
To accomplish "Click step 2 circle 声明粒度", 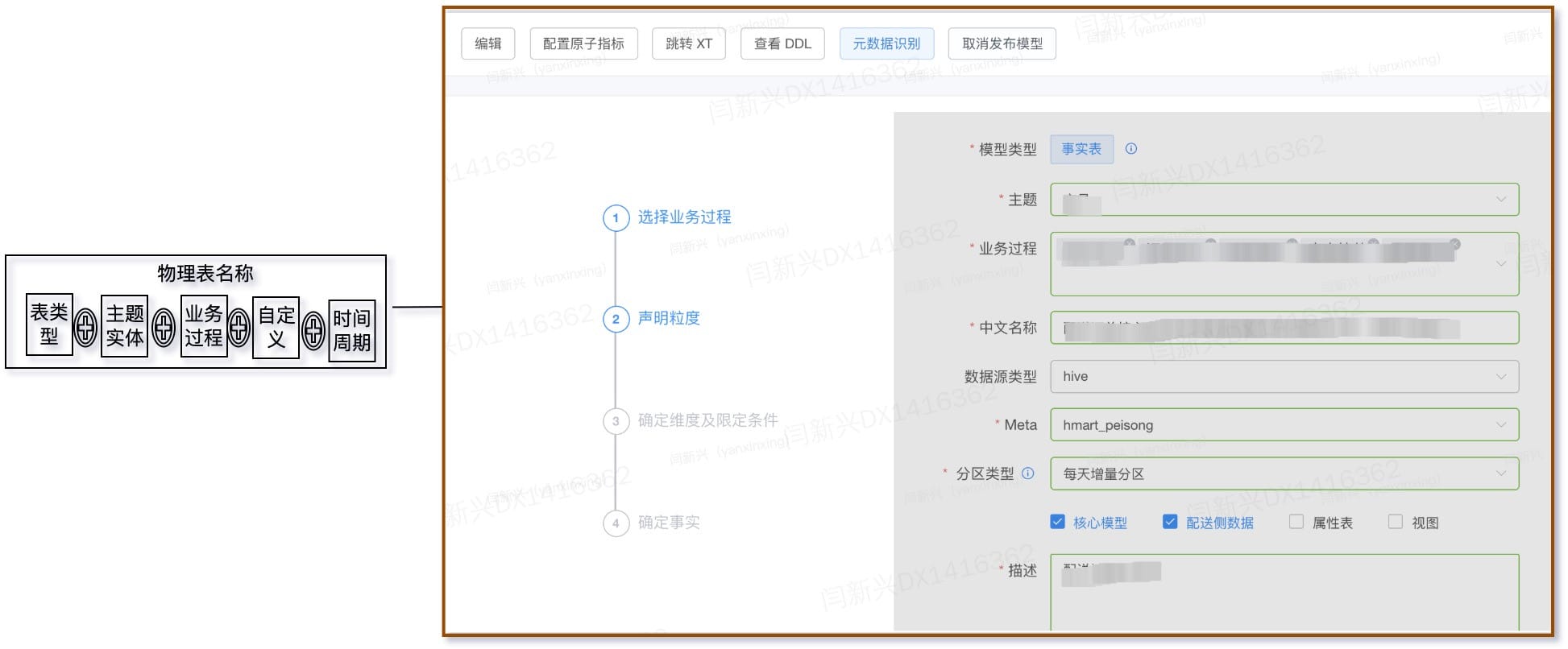I will tap(616, 319).
